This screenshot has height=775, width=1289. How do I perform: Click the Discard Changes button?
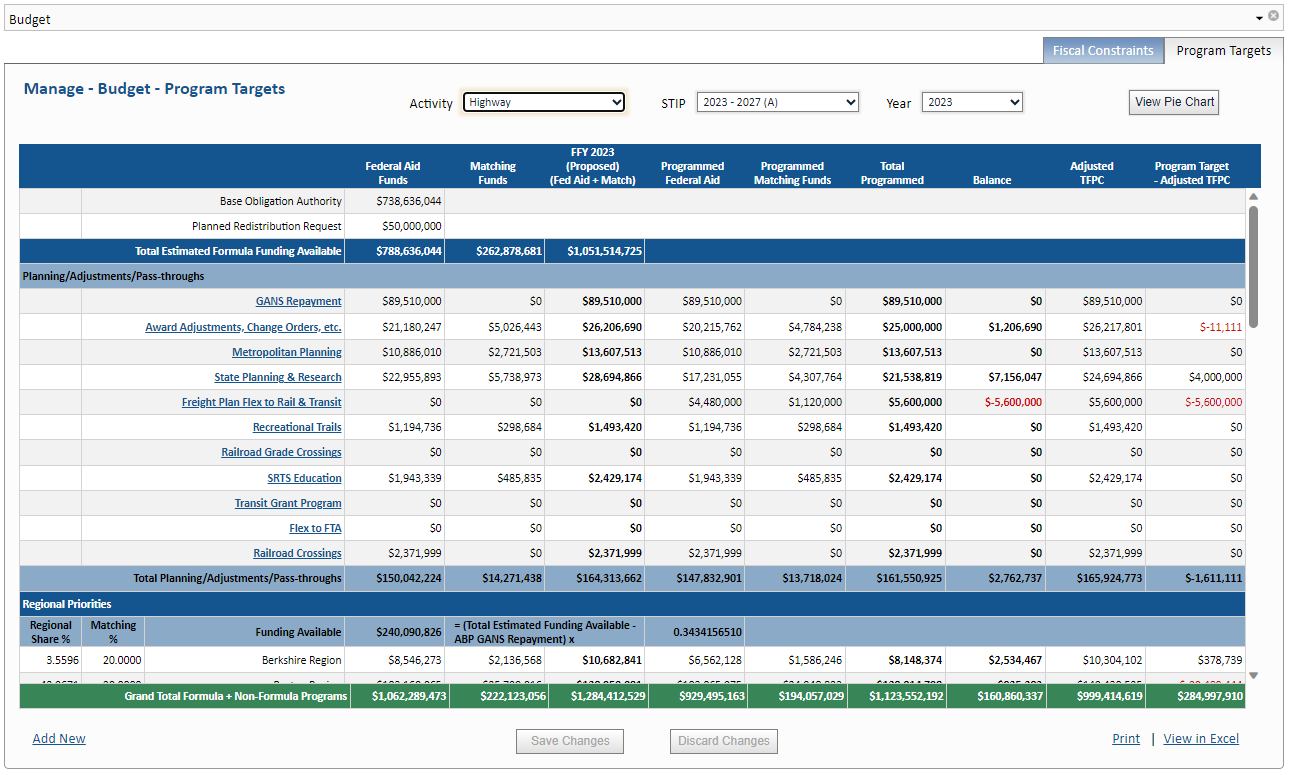click(723, 741)
